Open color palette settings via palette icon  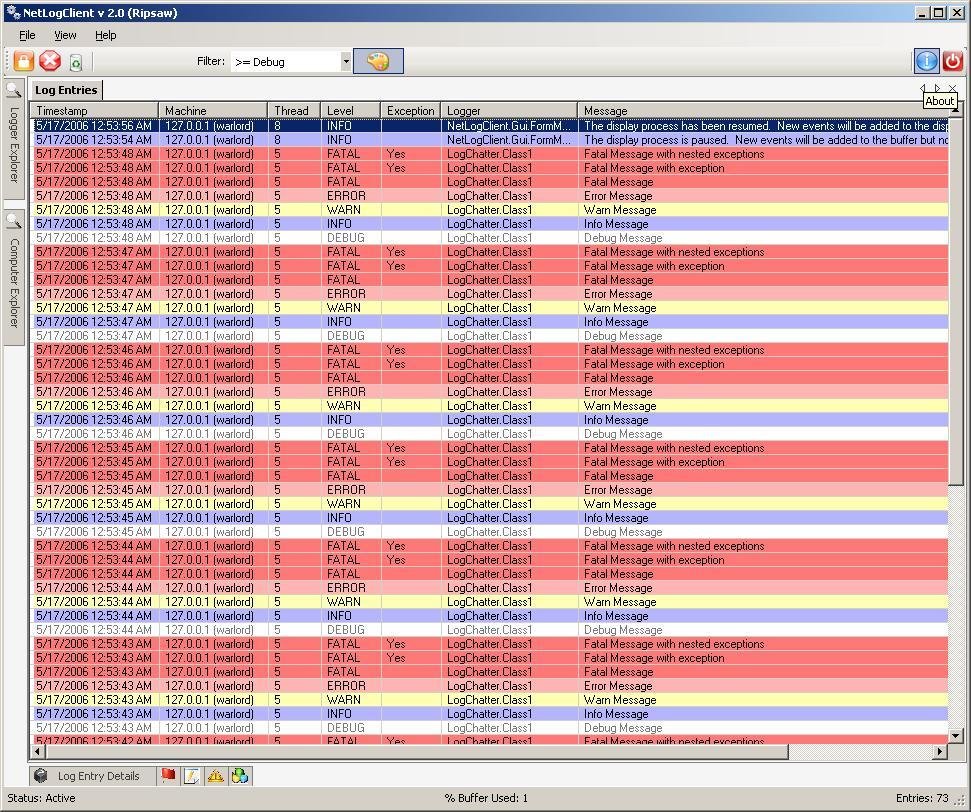coord(378,60)
